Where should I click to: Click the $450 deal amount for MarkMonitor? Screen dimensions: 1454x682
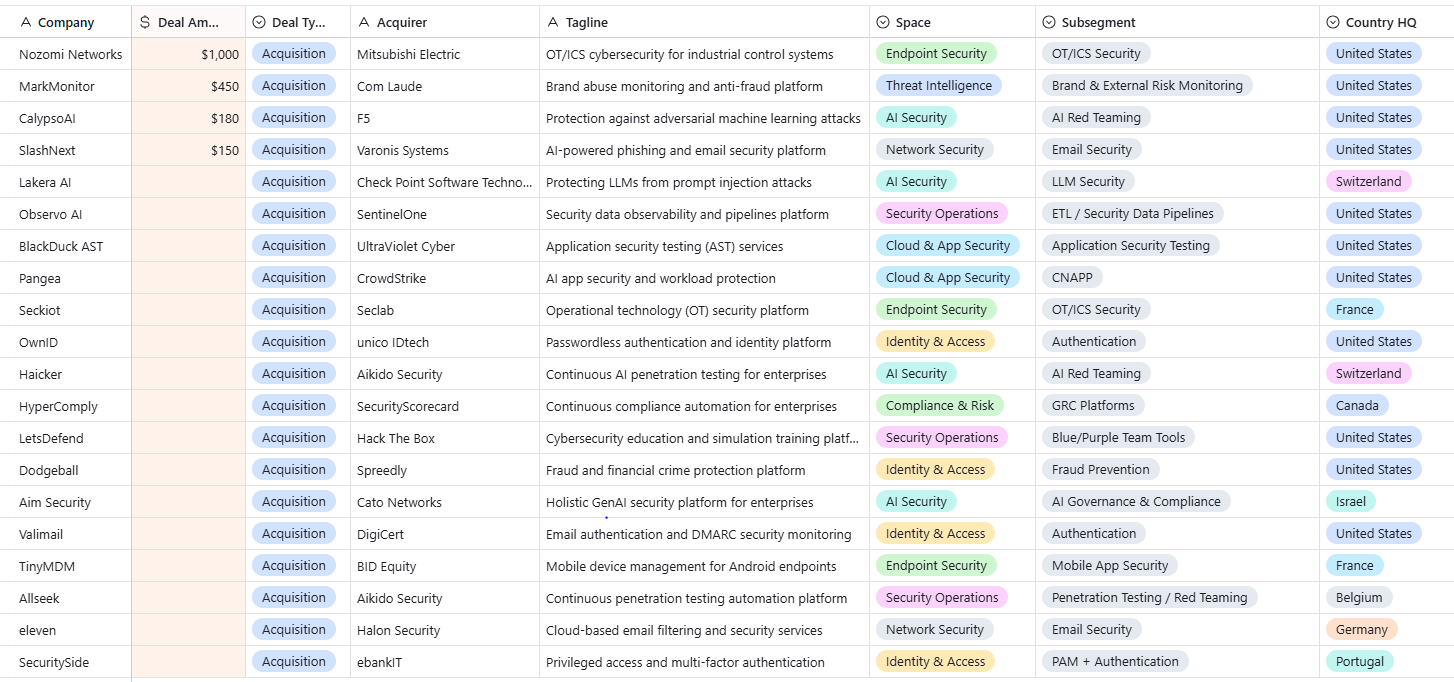189,86
